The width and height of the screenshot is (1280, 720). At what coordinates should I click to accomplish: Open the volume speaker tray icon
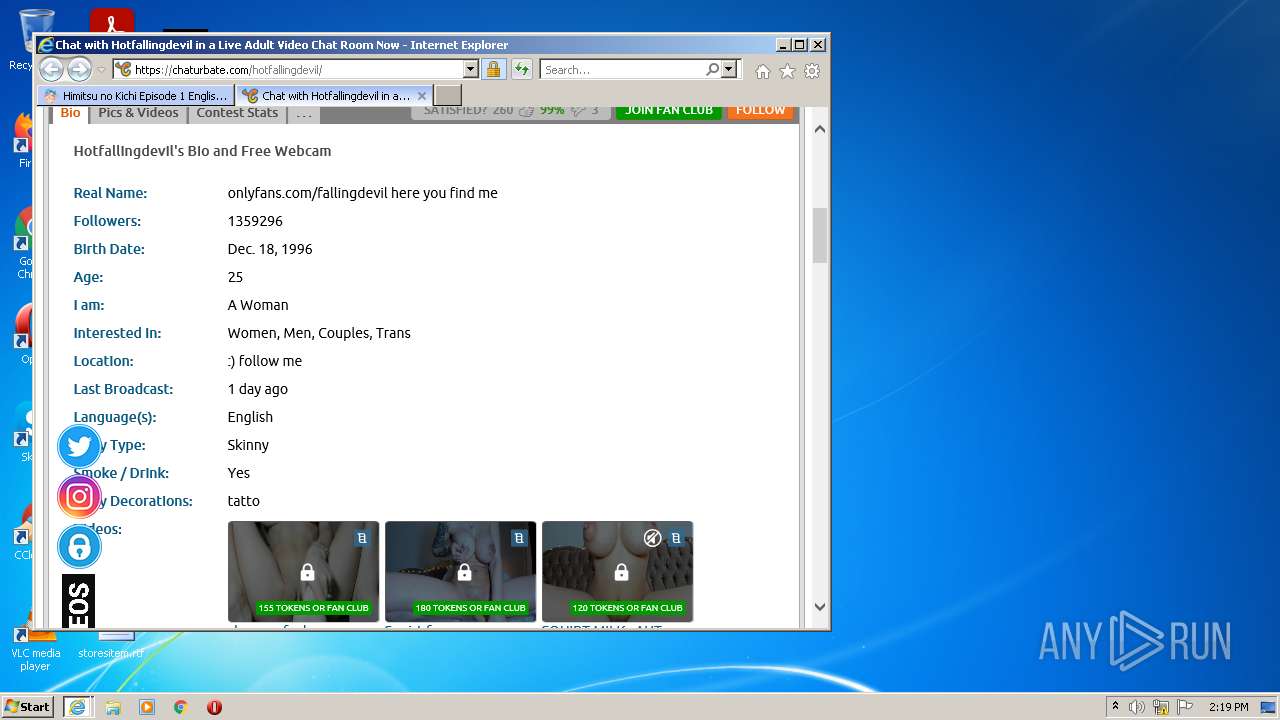coord(1137,707)
